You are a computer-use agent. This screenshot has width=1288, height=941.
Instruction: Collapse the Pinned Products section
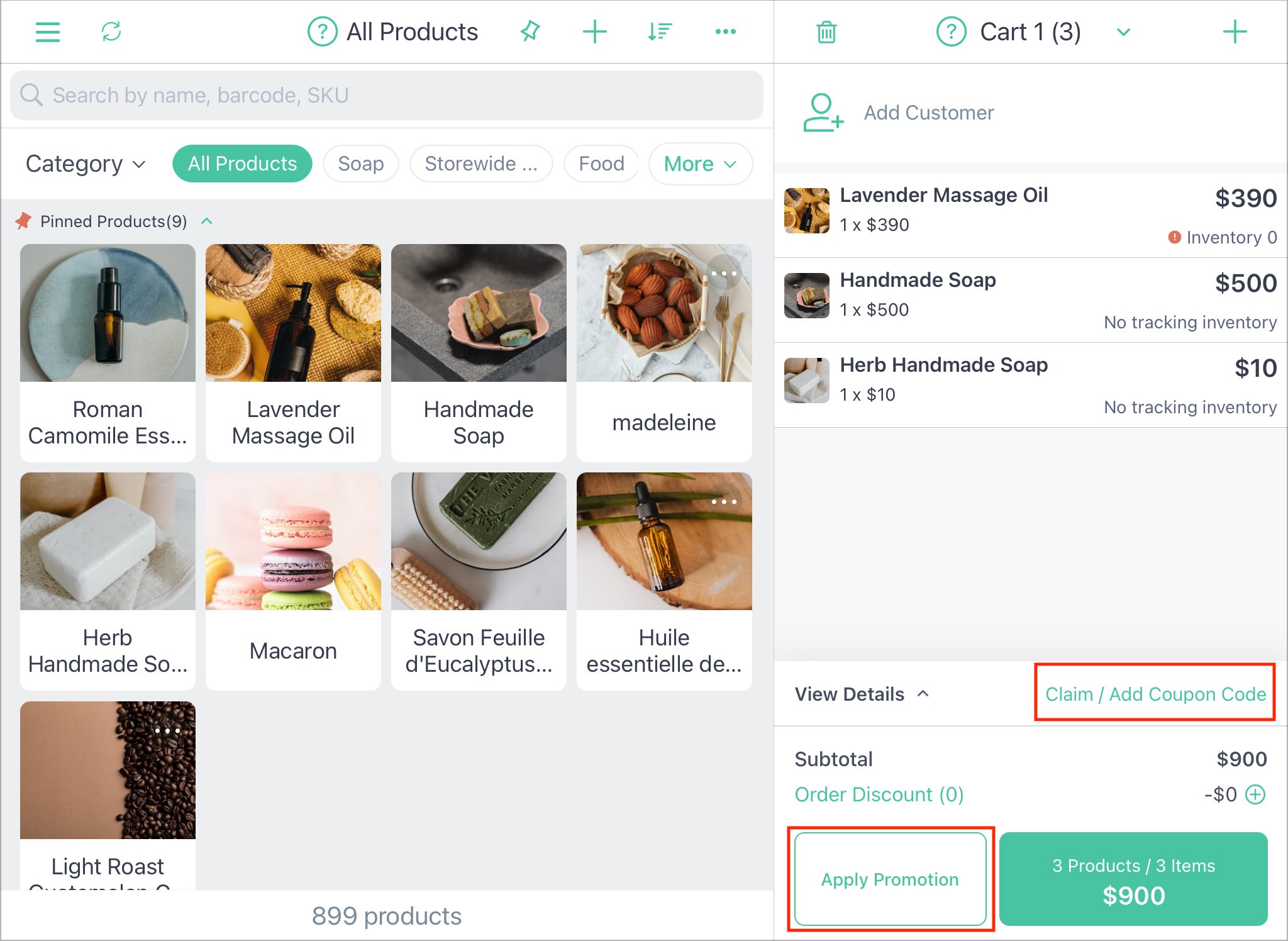[207, 221]
